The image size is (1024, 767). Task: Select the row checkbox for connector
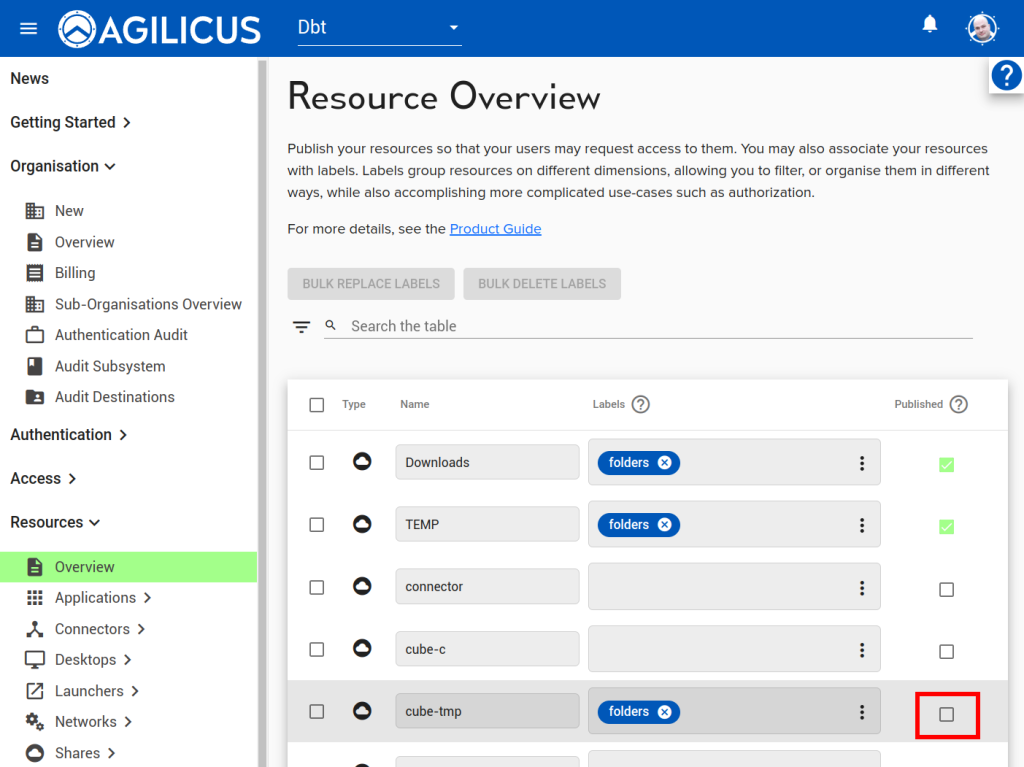[x=317, y=587]
